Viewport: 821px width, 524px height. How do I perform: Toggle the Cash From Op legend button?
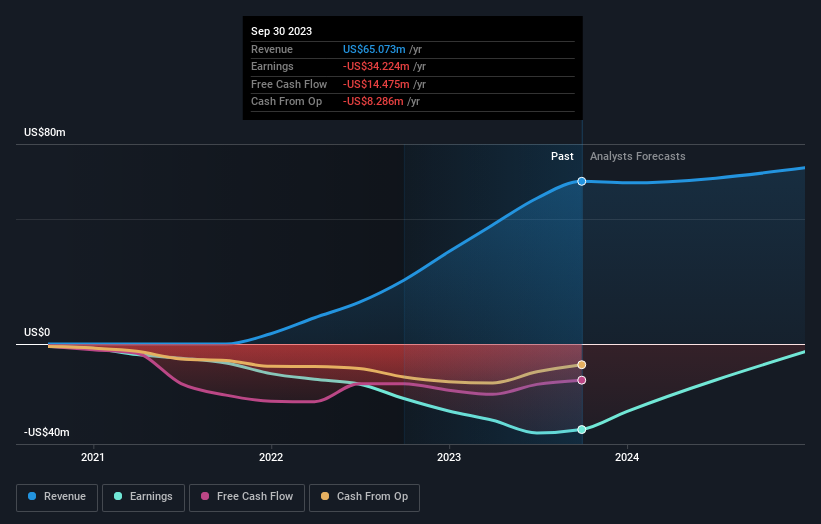pos(364,497)
